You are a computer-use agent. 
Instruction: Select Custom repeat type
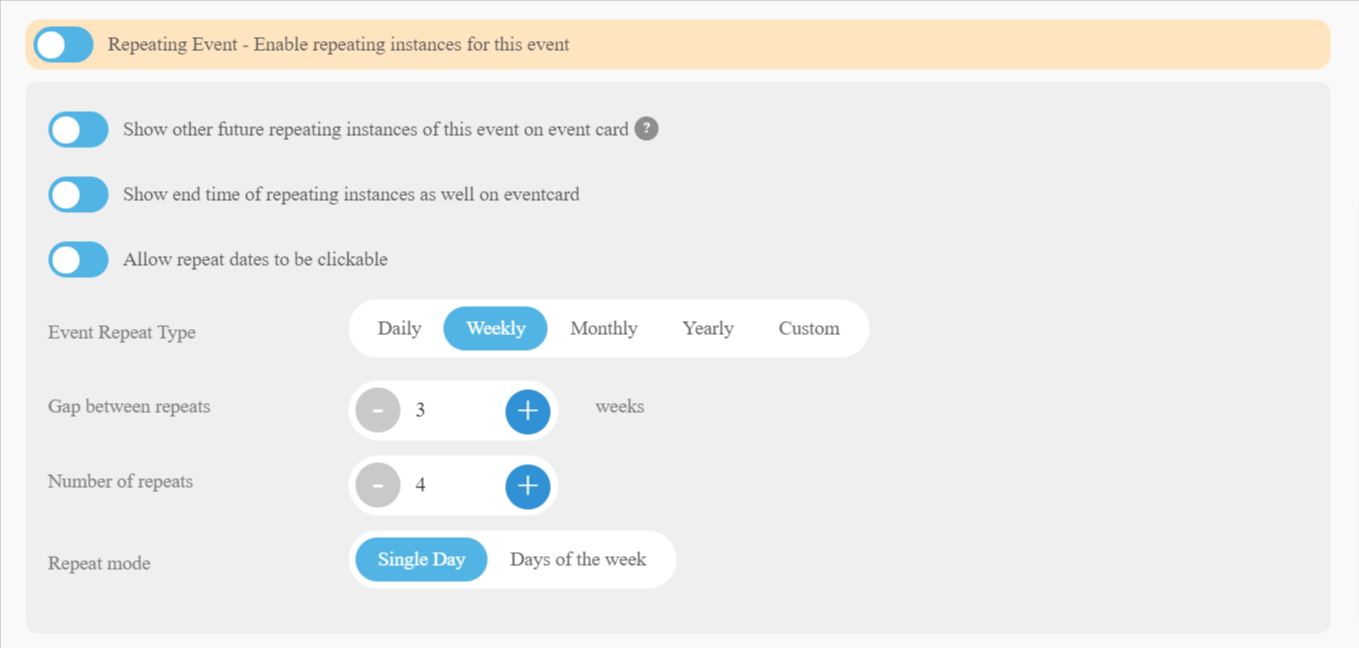[x=809, y=329]
